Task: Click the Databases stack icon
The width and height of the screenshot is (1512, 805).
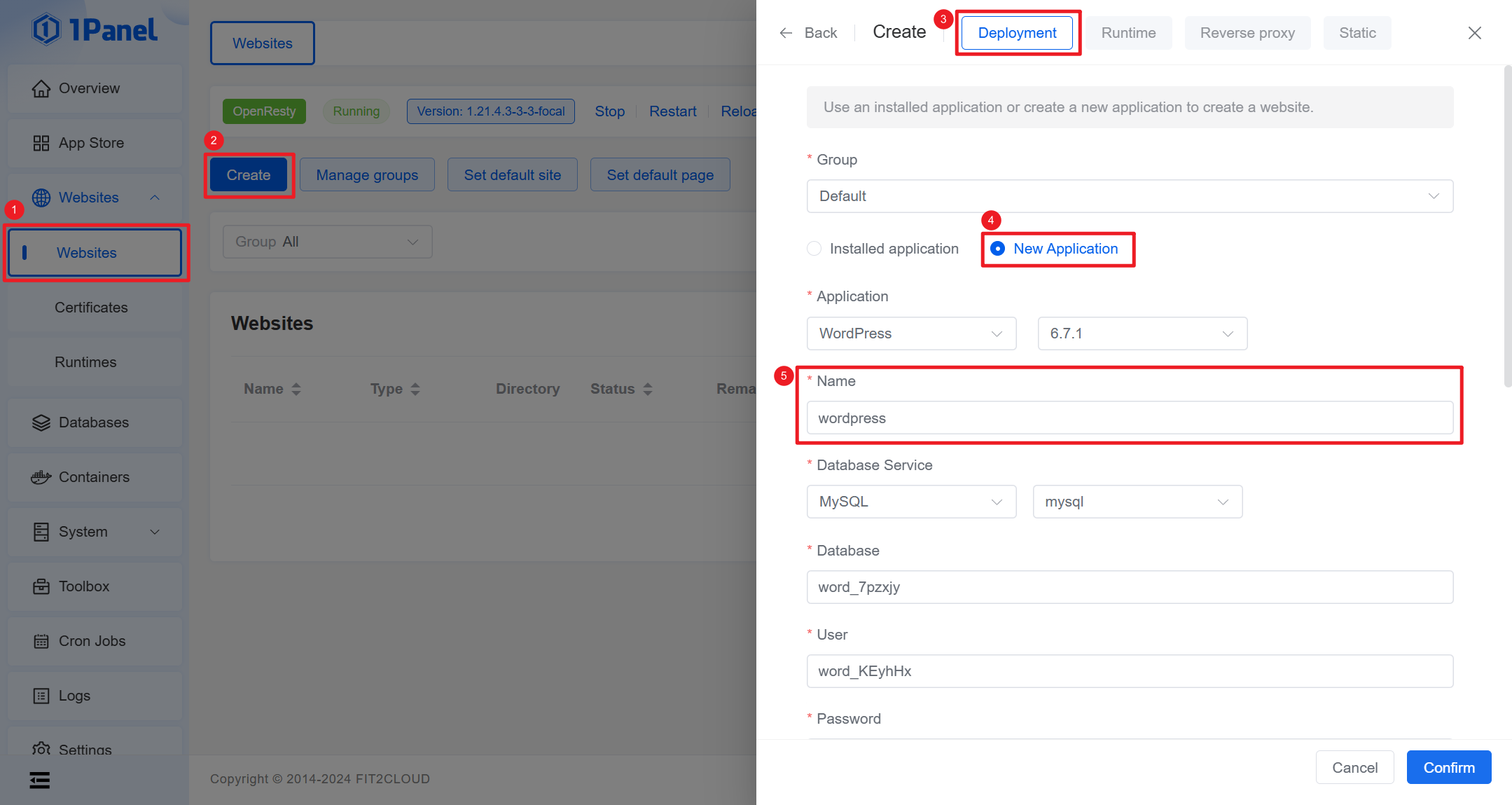Action: coord(41,423)
